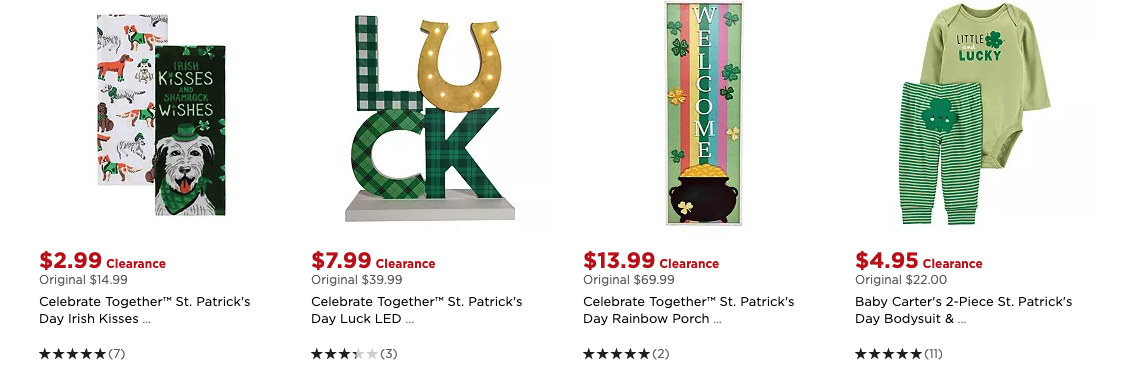
Task: Click the $4.95 Clearance price
Action: pyautogui.click(x=919, y=261)
